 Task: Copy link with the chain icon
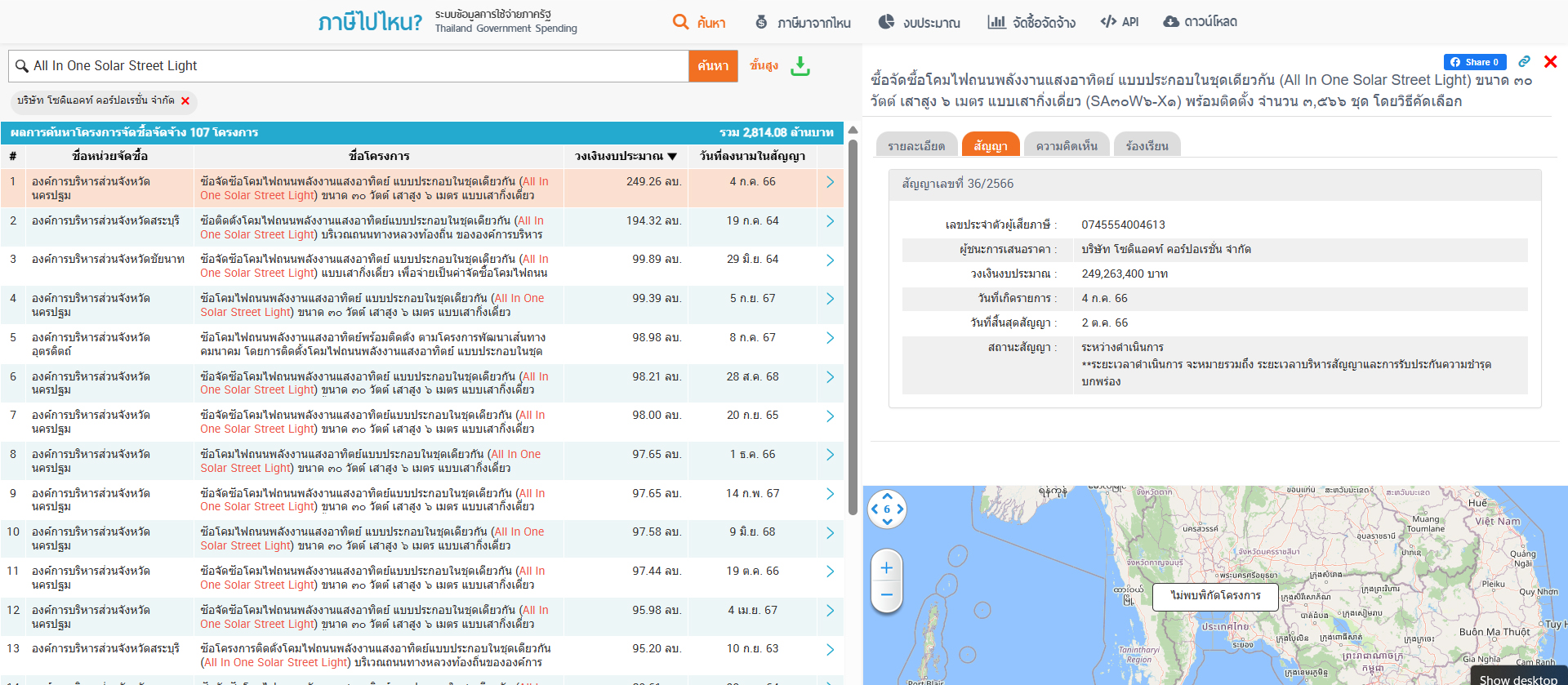1524,62
